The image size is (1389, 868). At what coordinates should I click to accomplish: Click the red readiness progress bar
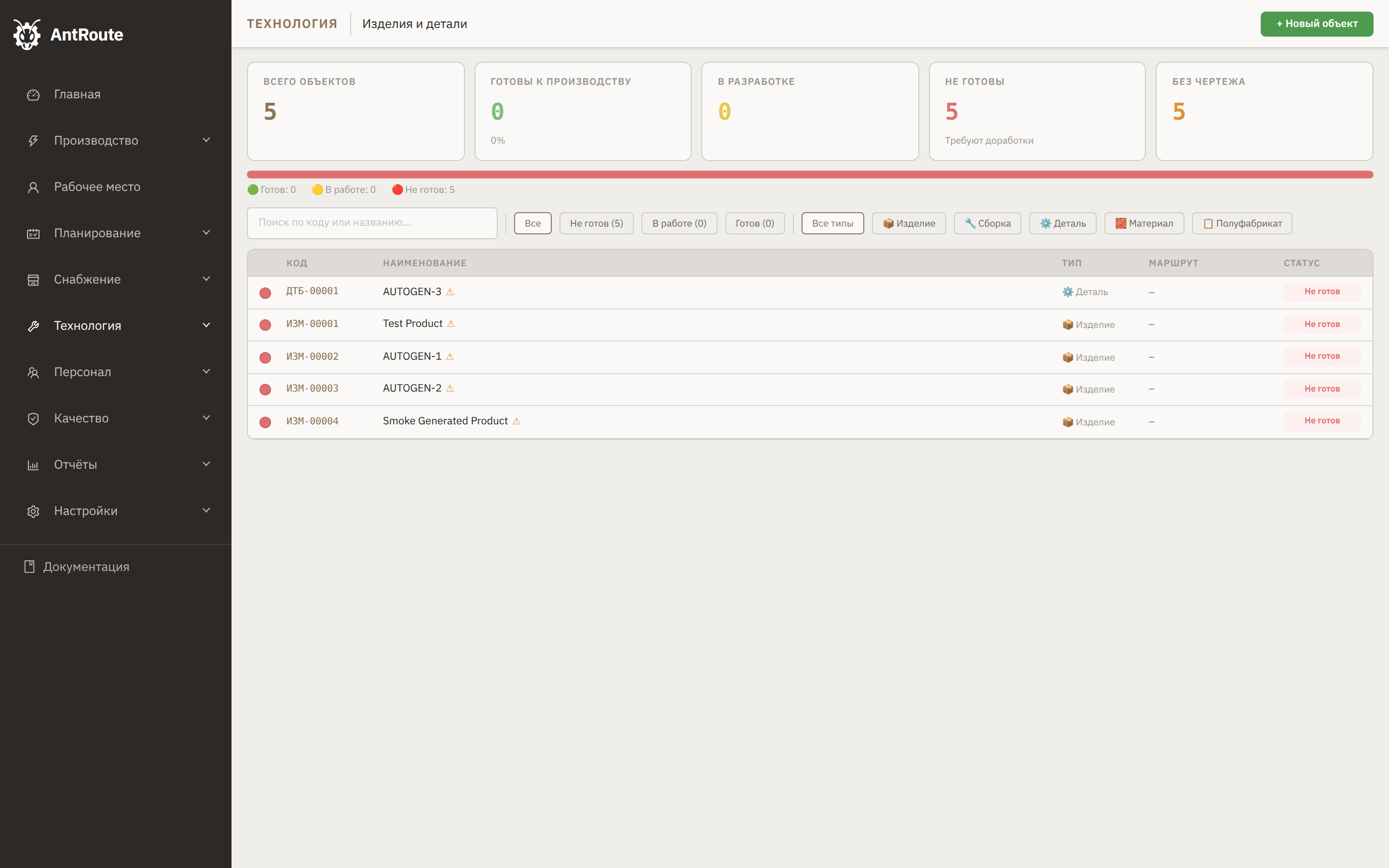click(x=809, y=175)
